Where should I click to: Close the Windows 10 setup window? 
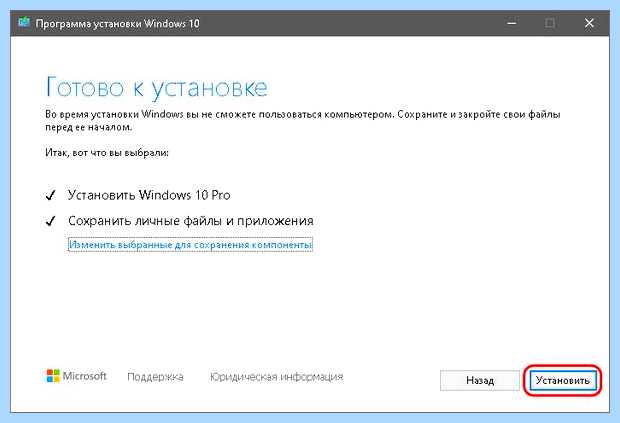[x=589, y=23]
